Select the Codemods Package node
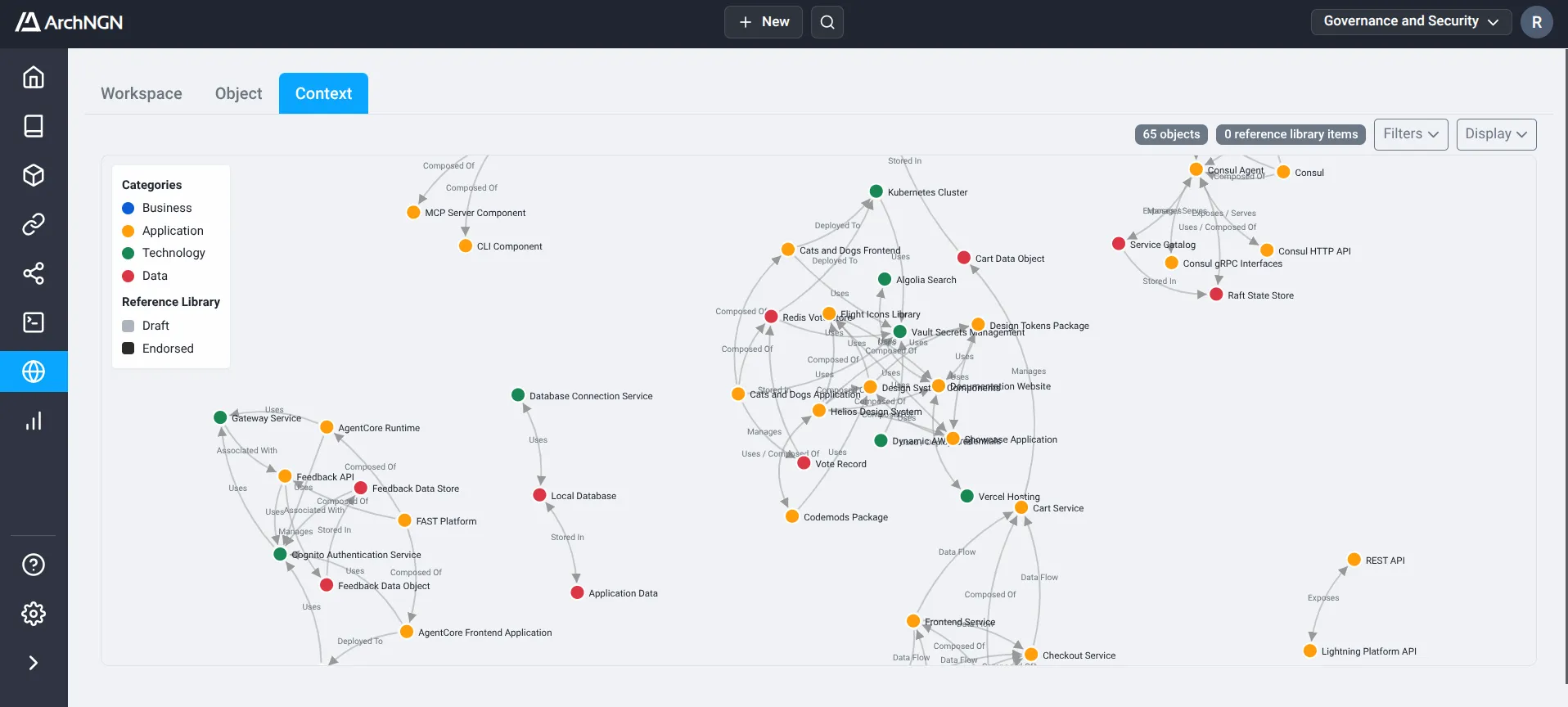This screenshot has height=707, width=1568. tap(792, 516)
